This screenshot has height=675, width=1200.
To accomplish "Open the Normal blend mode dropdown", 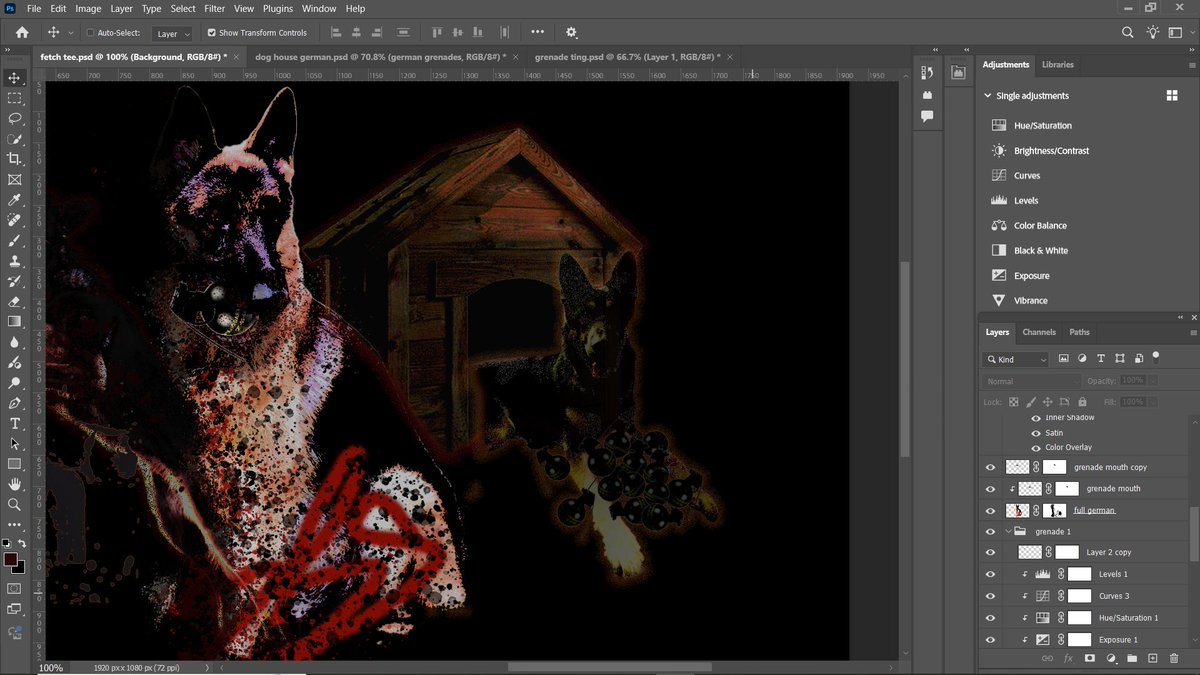I will tap(1033, 381).
